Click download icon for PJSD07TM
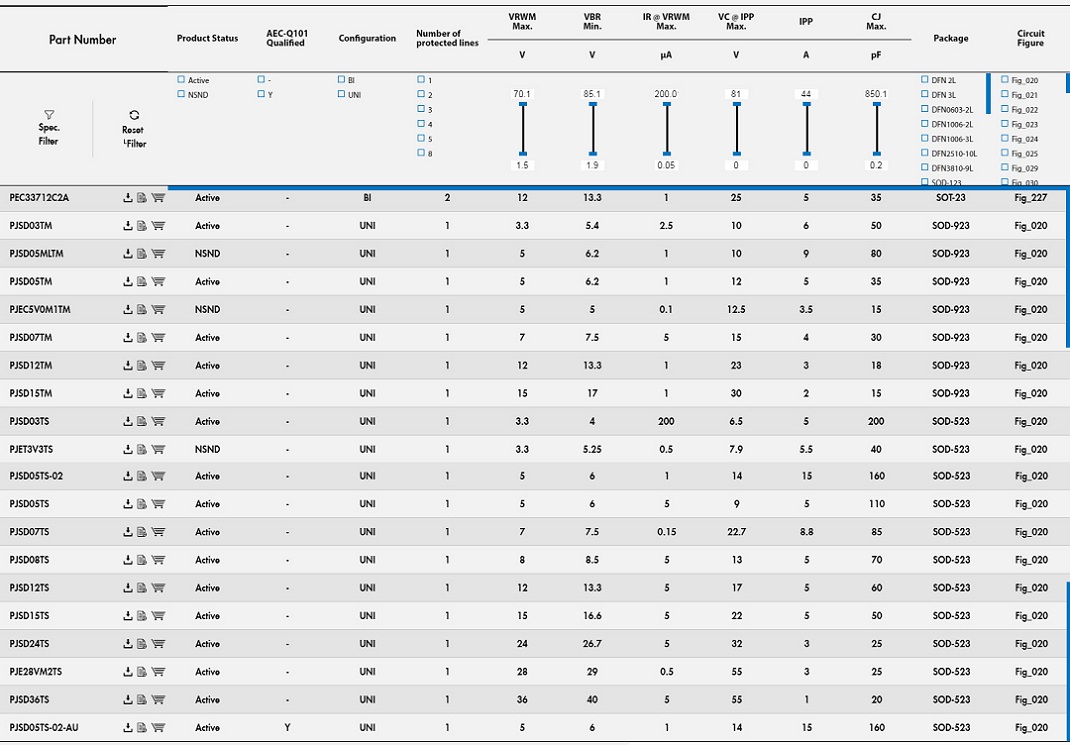The width and height of the screenshot is (1070, 745). [x=128, y=338]
